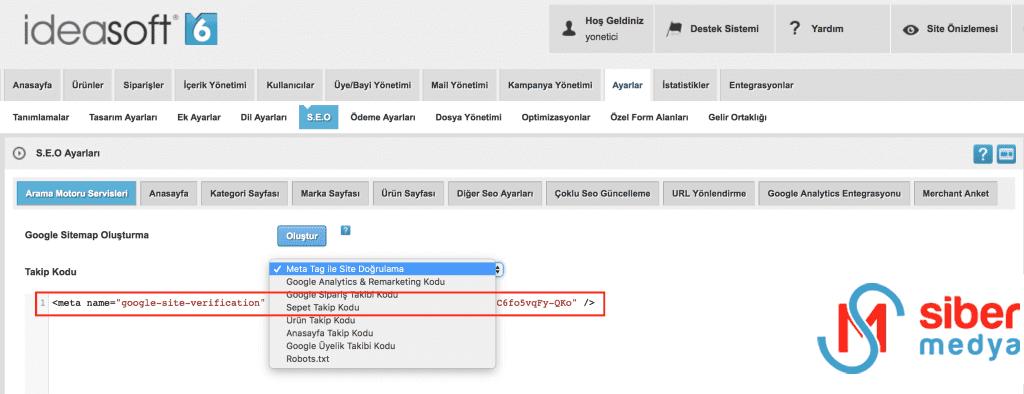Switch to Merchant Anket tab
1024x394 pixels.
point(955,194)
